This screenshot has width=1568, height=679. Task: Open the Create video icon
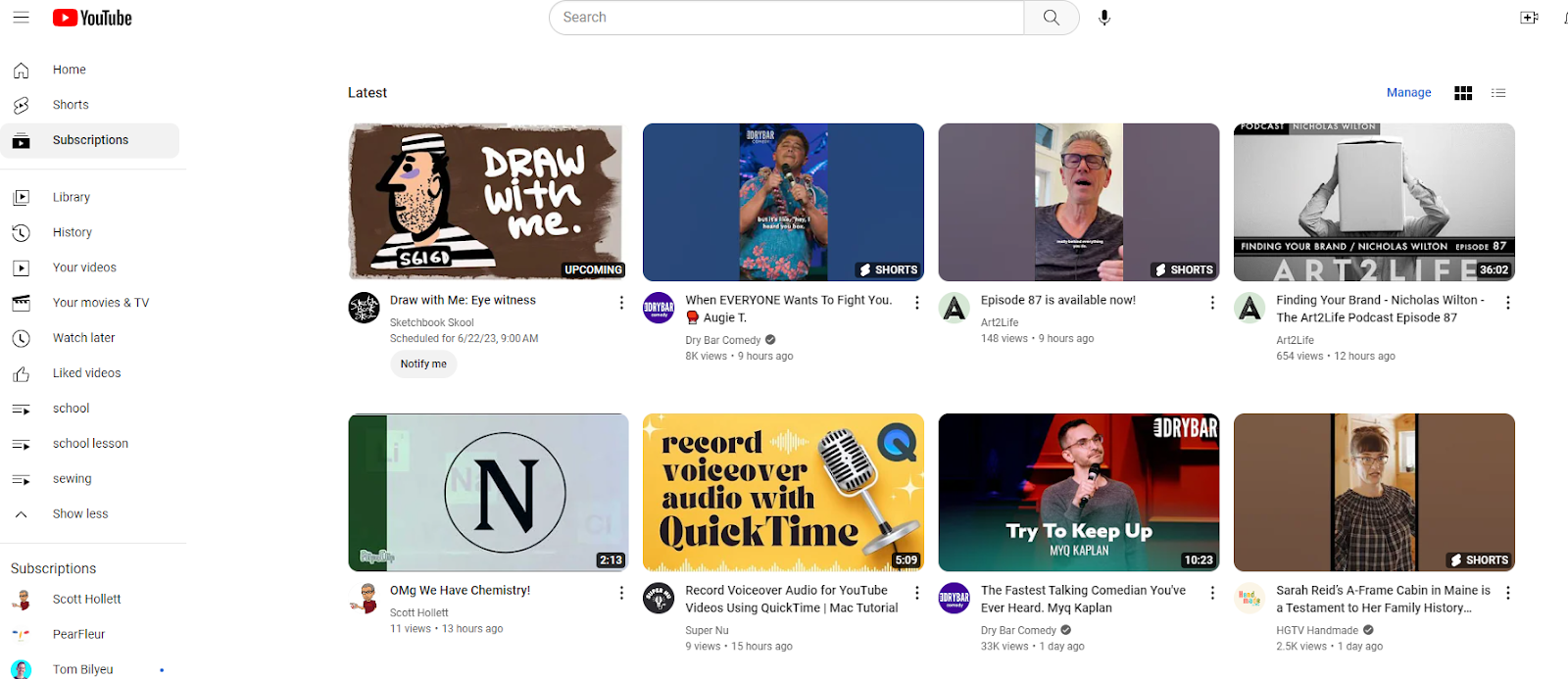(1529, 18)
